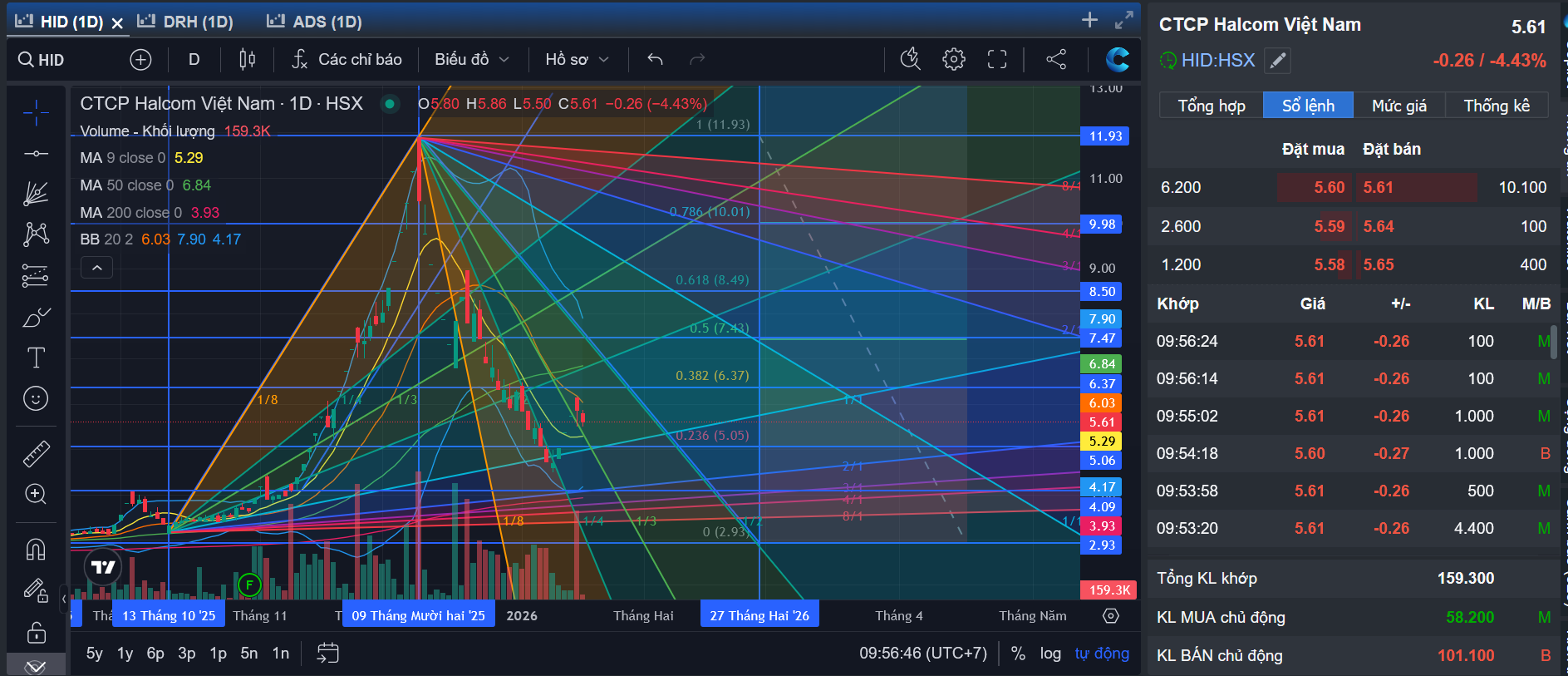
Task: Click the share chart icon
Action: 1056,59
